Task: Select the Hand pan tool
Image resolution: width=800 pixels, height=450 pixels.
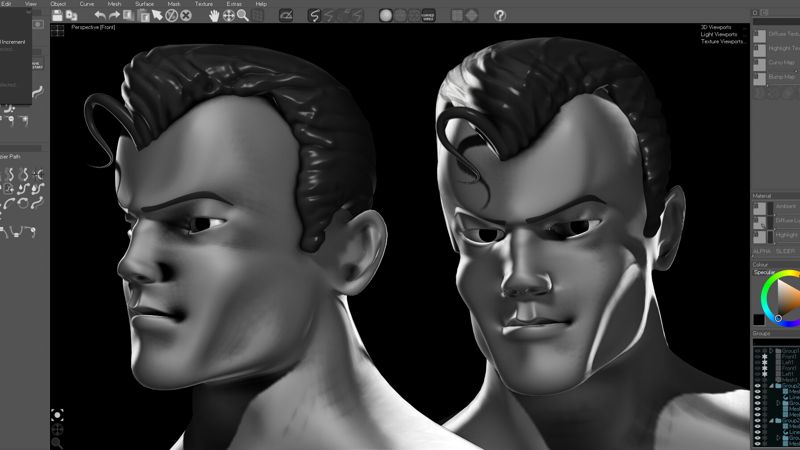Action: [x=214, y=15]
